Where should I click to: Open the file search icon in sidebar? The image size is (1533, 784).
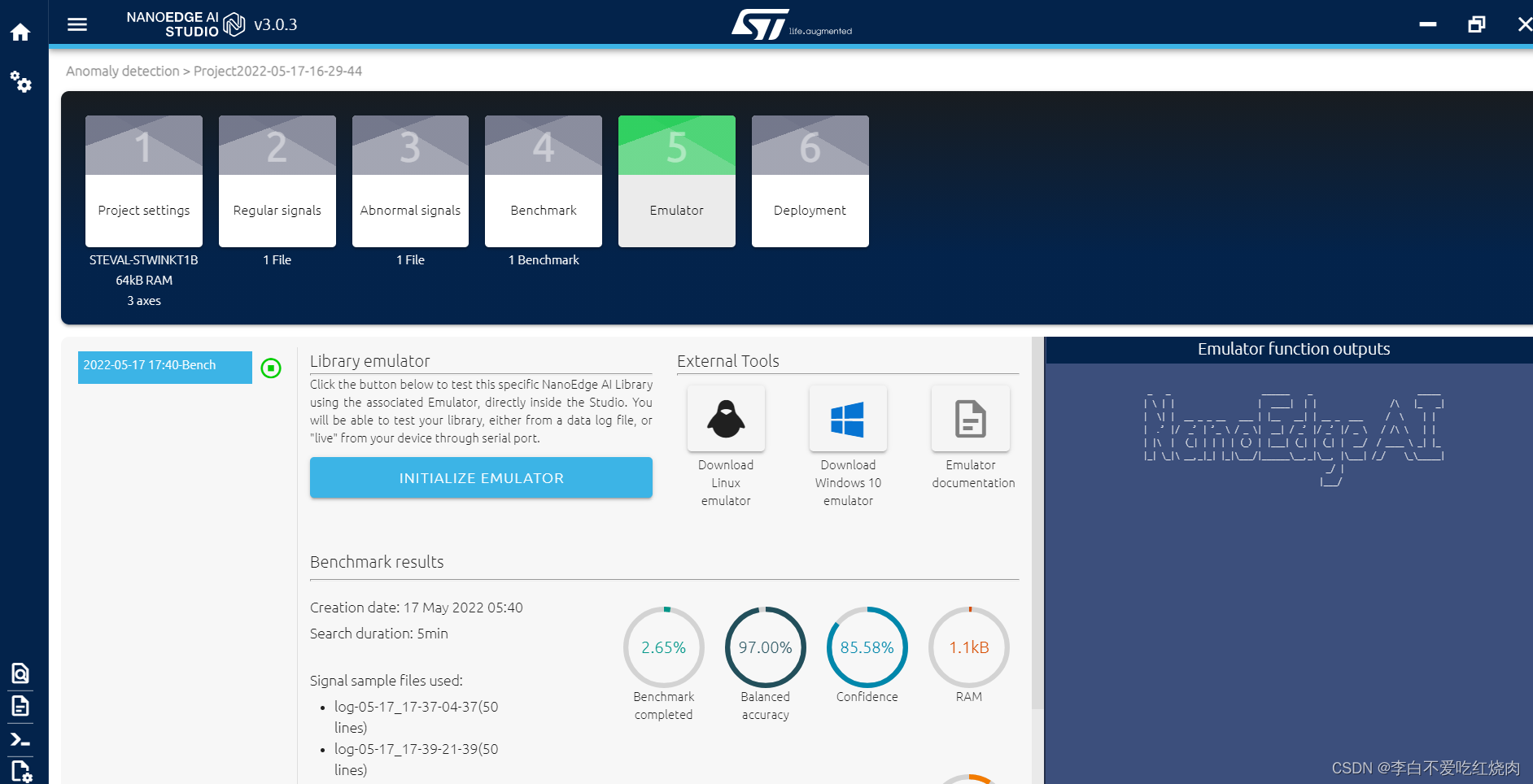click(x=20, y=673)
